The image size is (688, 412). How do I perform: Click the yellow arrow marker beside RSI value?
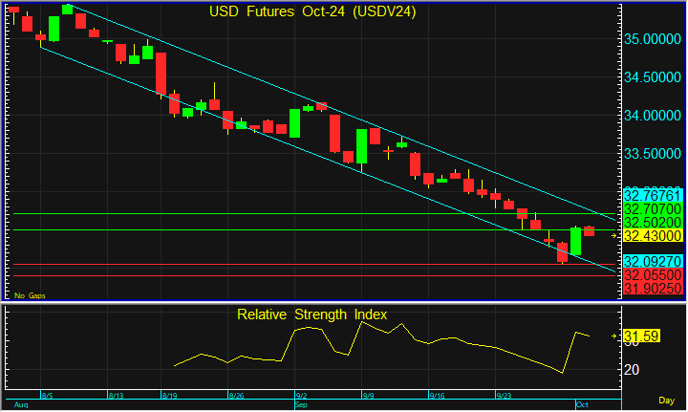(614, 336)
